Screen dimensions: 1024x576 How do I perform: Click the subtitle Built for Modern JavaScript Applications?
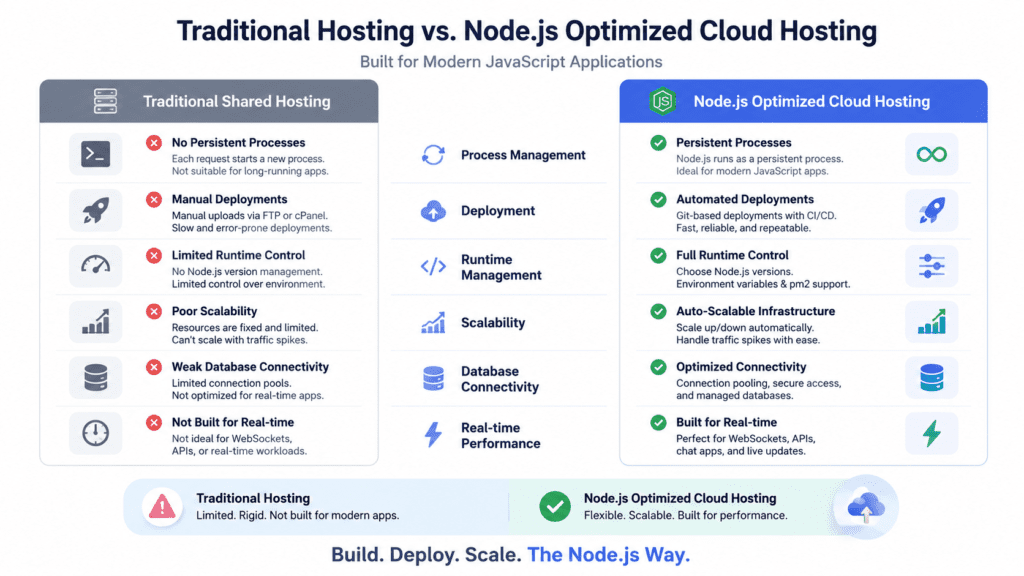(511, 62)
